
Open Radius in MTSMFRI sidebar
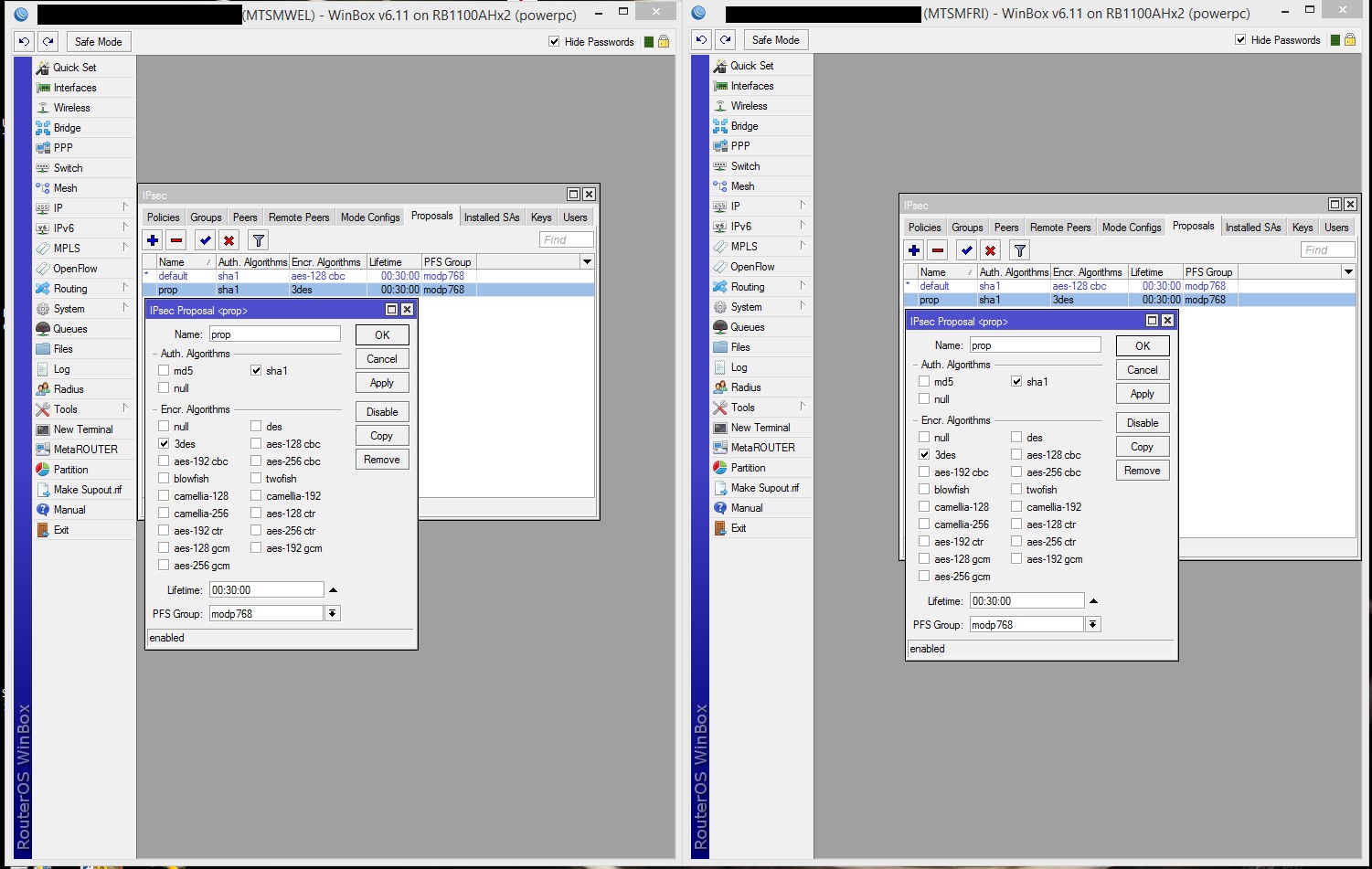[761, 387]
